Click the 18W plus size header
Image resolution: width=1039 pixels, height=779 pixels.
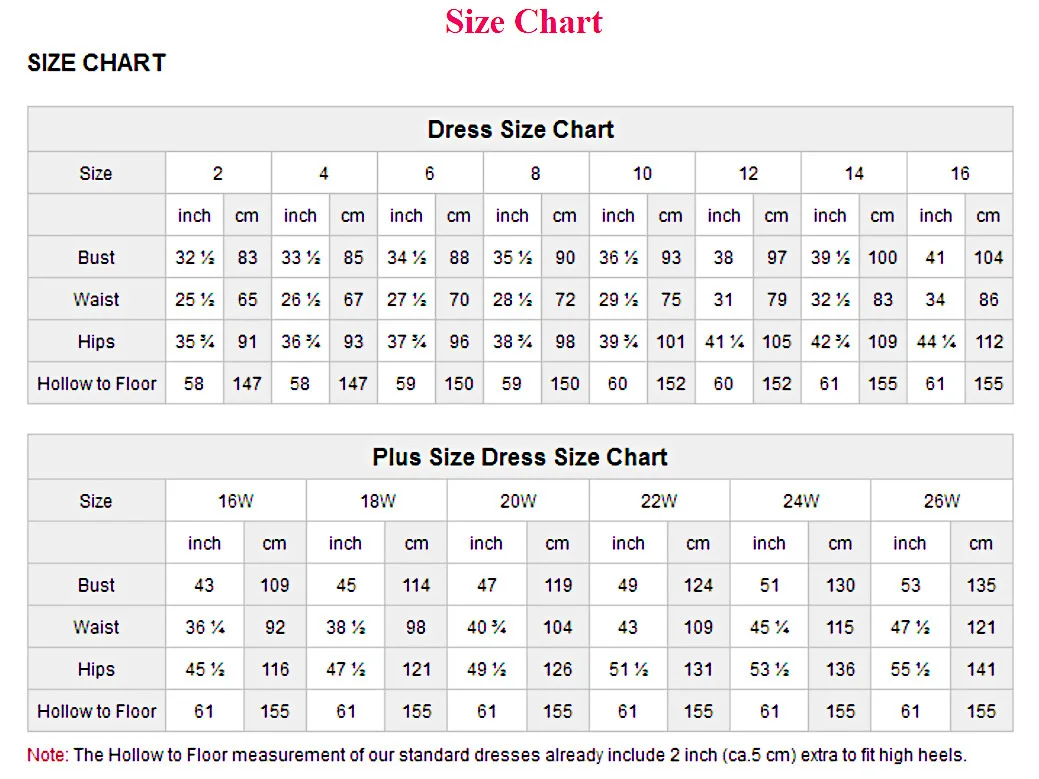coord(377,502)
